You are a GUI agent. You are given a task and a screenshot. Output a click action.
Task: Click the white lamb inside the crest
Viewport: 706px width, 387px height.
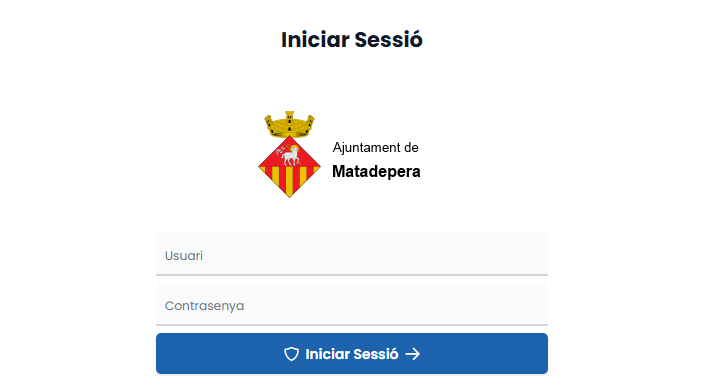click(x=290, y=155)
